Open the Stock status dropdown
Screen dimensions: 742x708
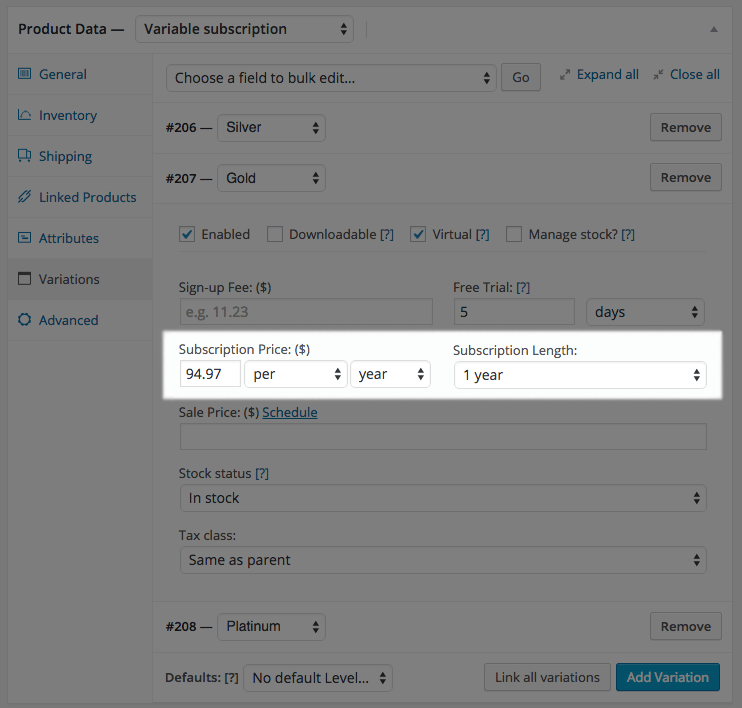[443, 498]
